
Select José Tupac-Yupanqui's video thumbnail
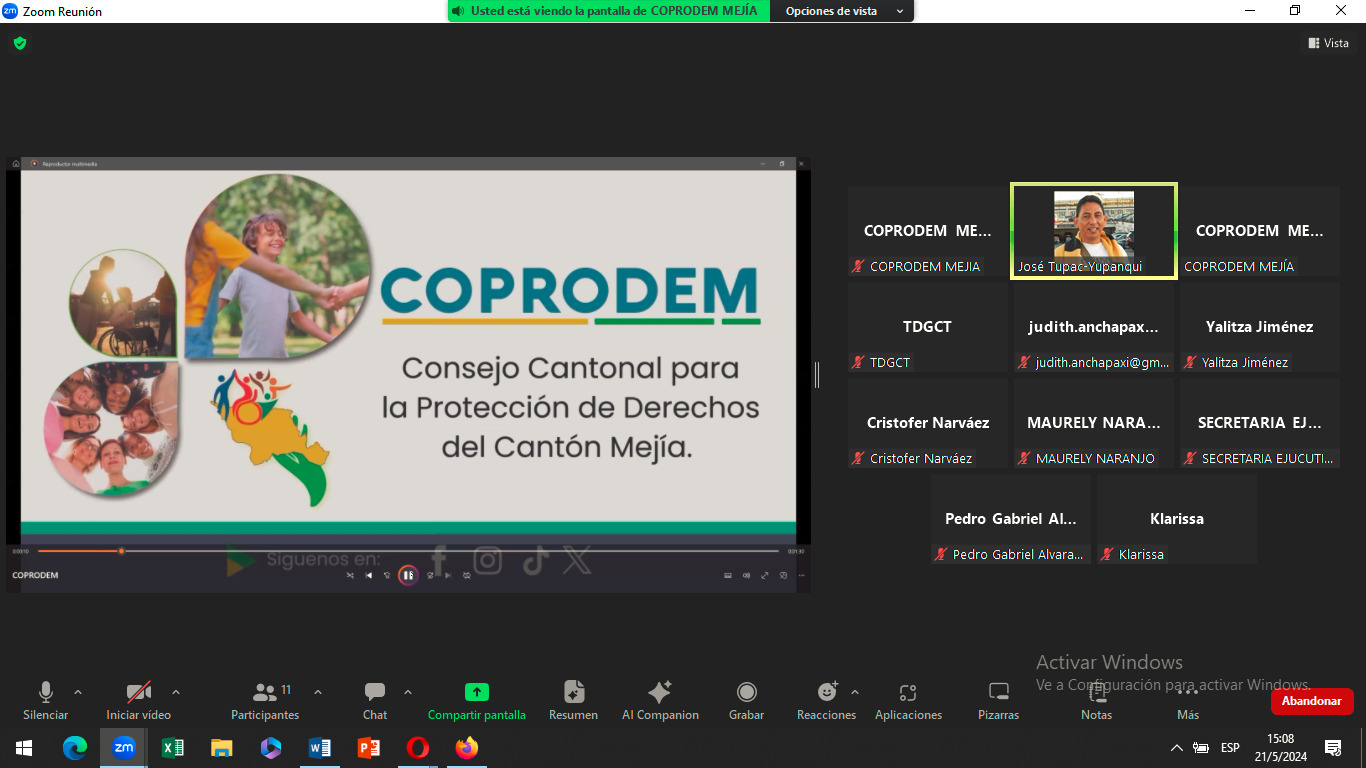coord(1093,230)
